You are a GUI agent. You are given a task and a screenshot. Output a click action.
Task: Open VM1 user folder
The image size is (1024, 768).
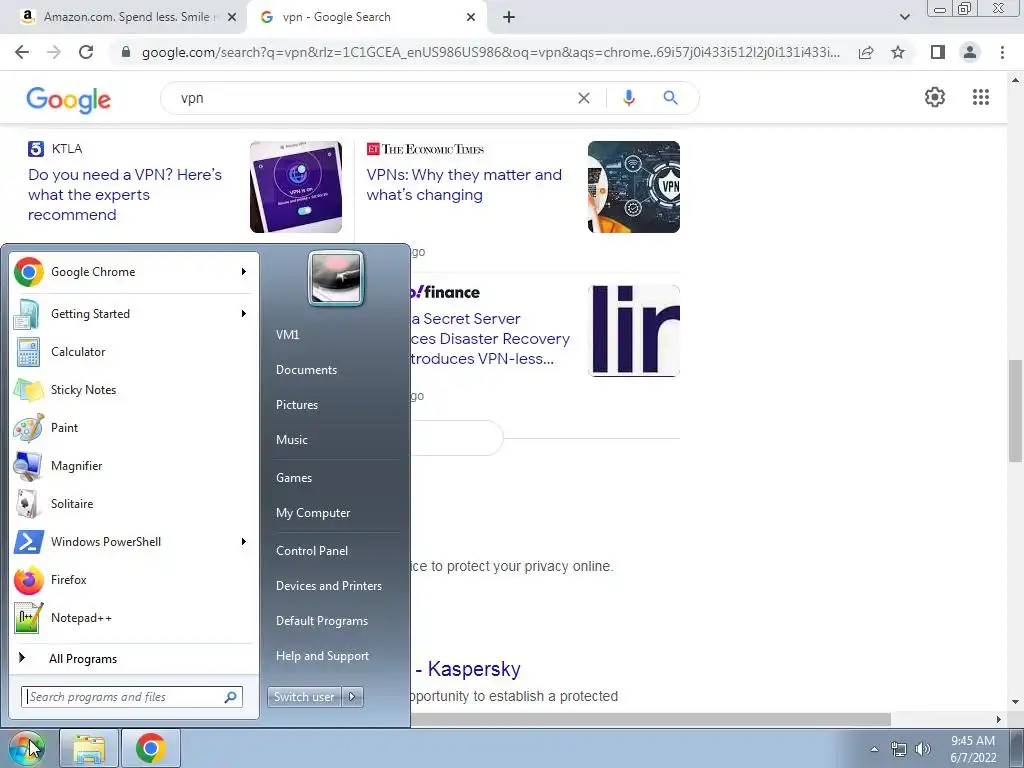[287, 334]
